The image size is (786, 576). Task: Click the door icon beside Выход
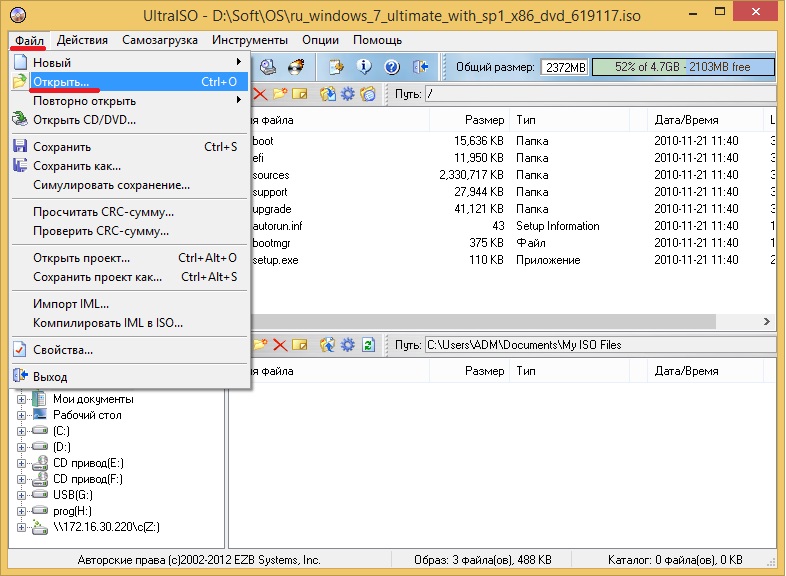click(x=20, y=375)
